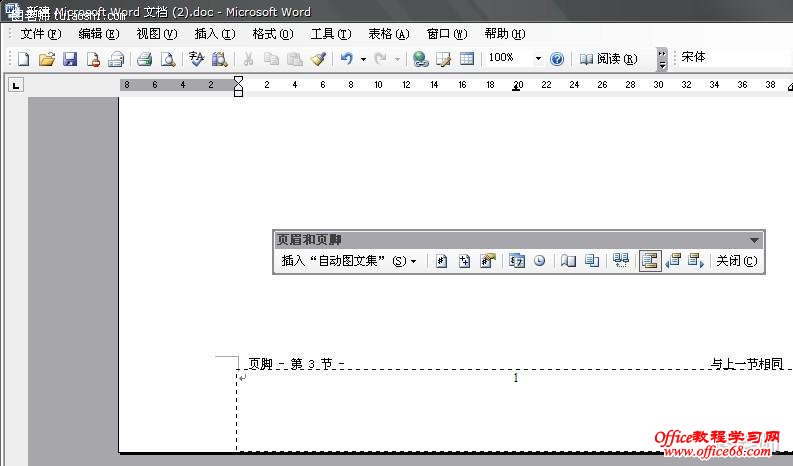Viewport: 793px width, 466px height.
Task: Open the 窗口(W) menu
Action: pos(447,34)
